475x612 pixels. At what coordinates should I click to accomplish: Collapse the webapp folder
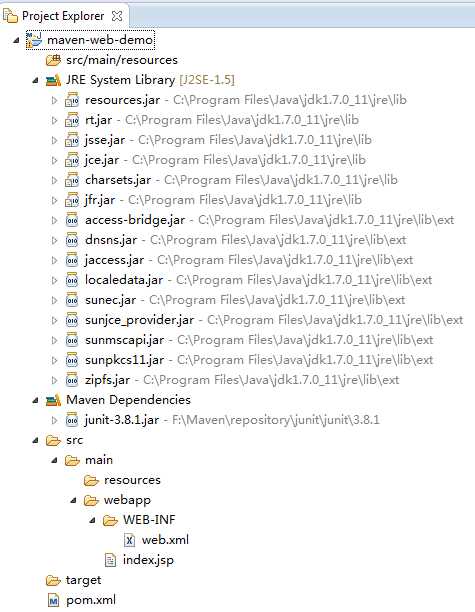tap(73, 500)
